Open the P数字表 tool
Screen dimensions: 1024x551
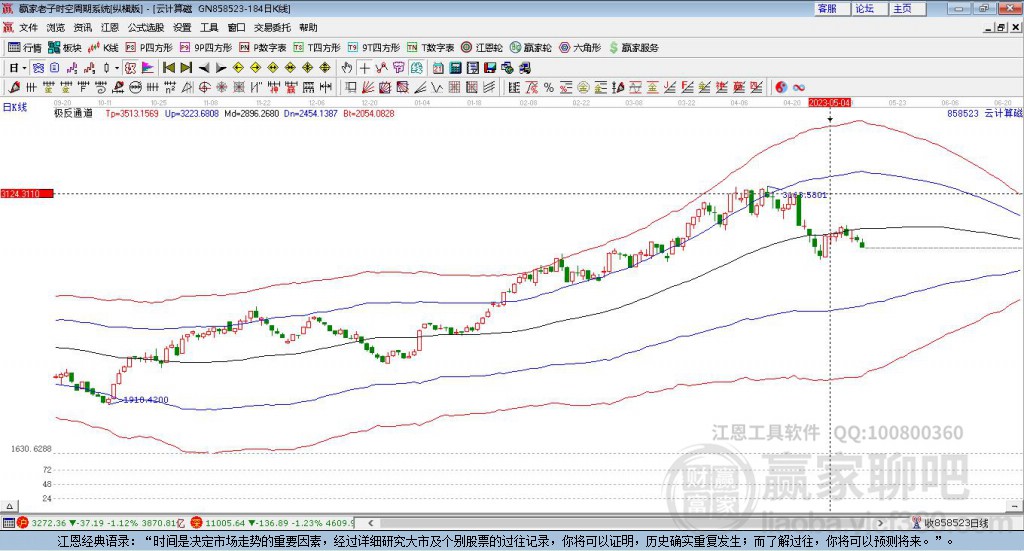(x=263, y=48)
